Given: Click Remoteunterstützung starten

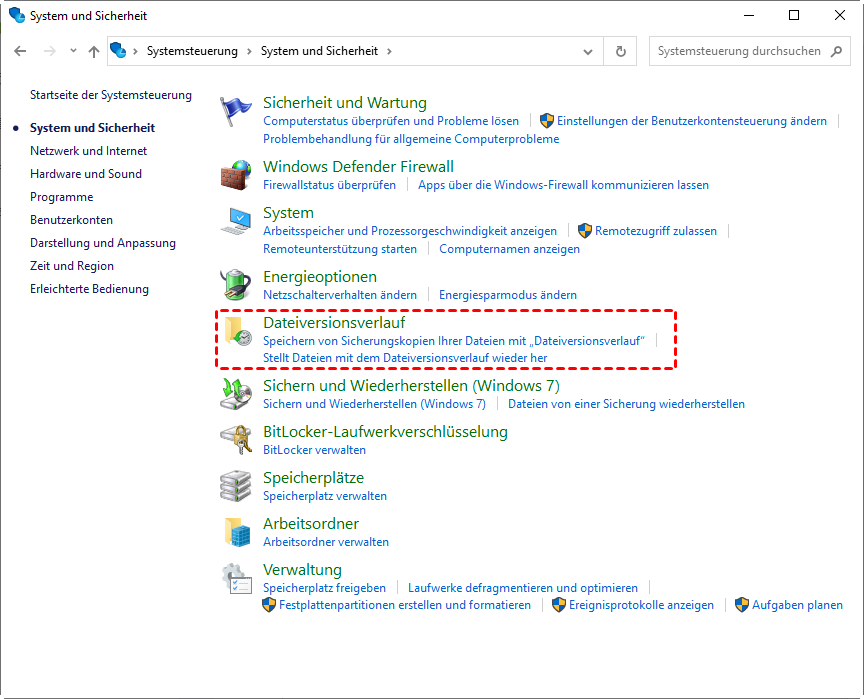Looking at the screenshot, I should 339,249.
